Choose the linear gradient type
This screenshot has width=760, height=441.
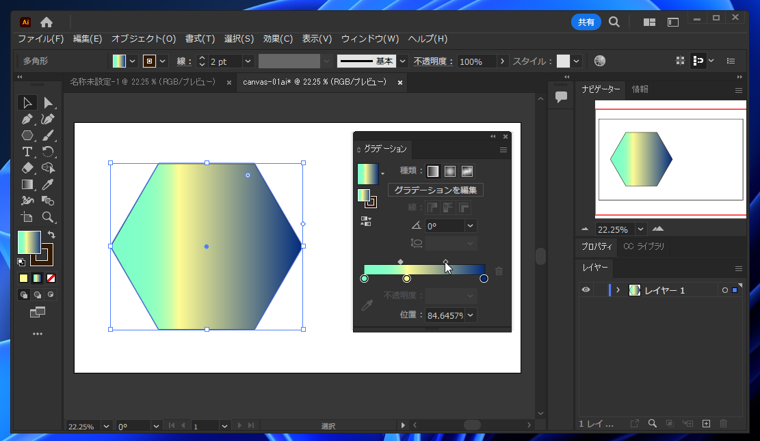pos(433,171)
